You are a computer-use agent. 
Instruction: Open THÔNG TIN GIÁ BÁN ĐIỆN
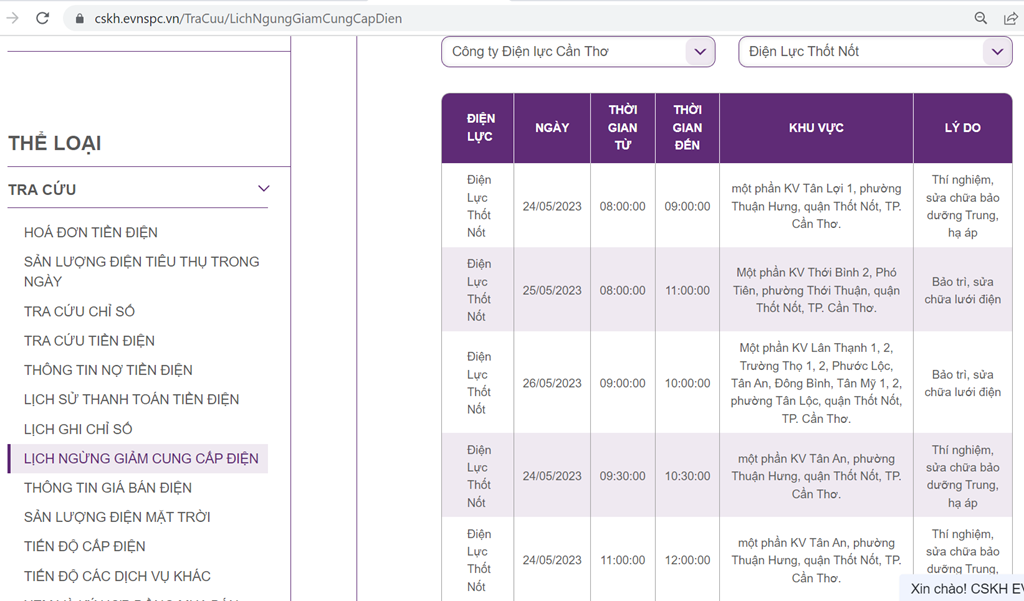tap(108, 488)
